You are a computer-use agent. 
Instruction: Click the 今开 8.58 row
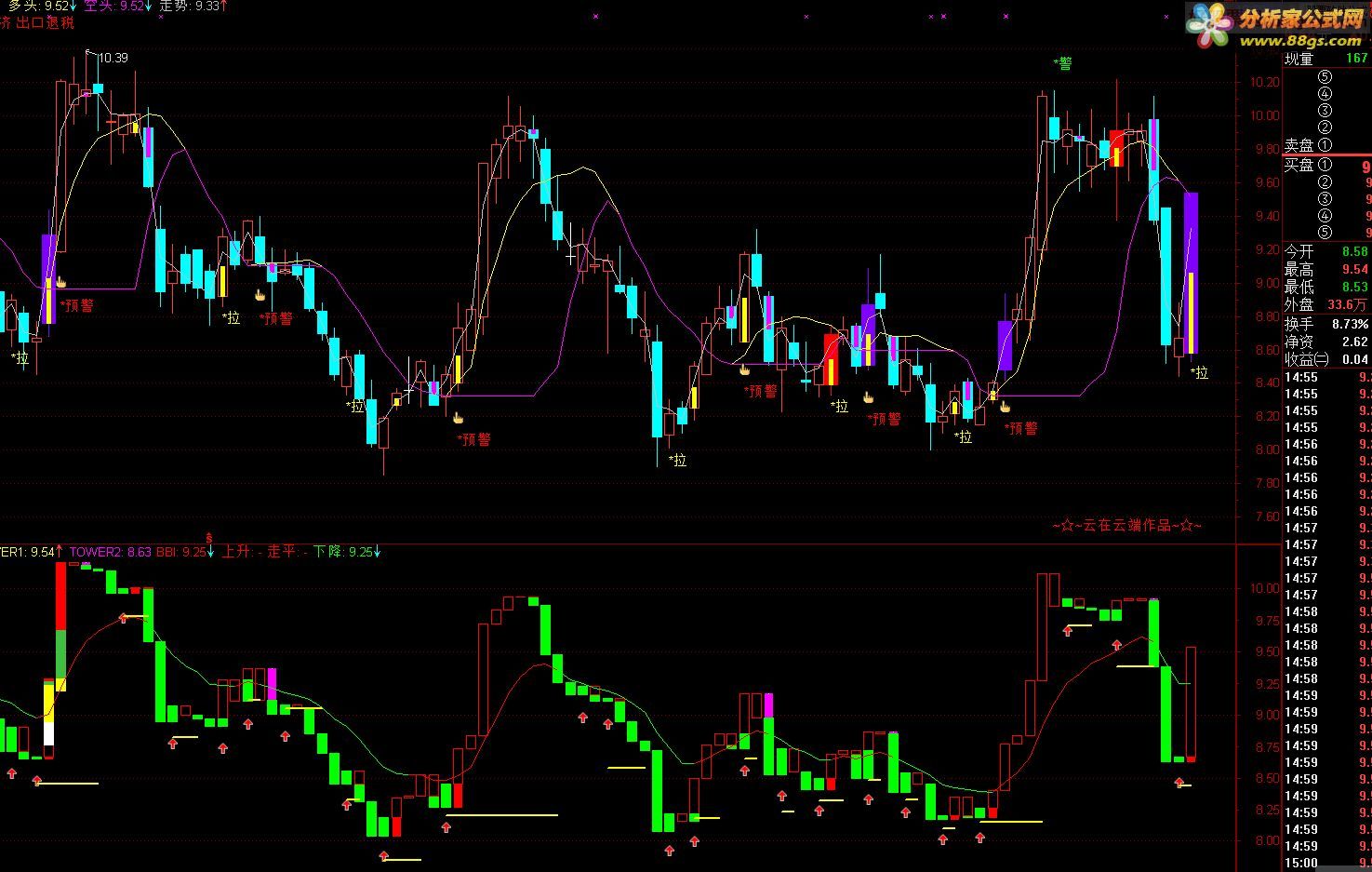click(x=1327, y=252)
